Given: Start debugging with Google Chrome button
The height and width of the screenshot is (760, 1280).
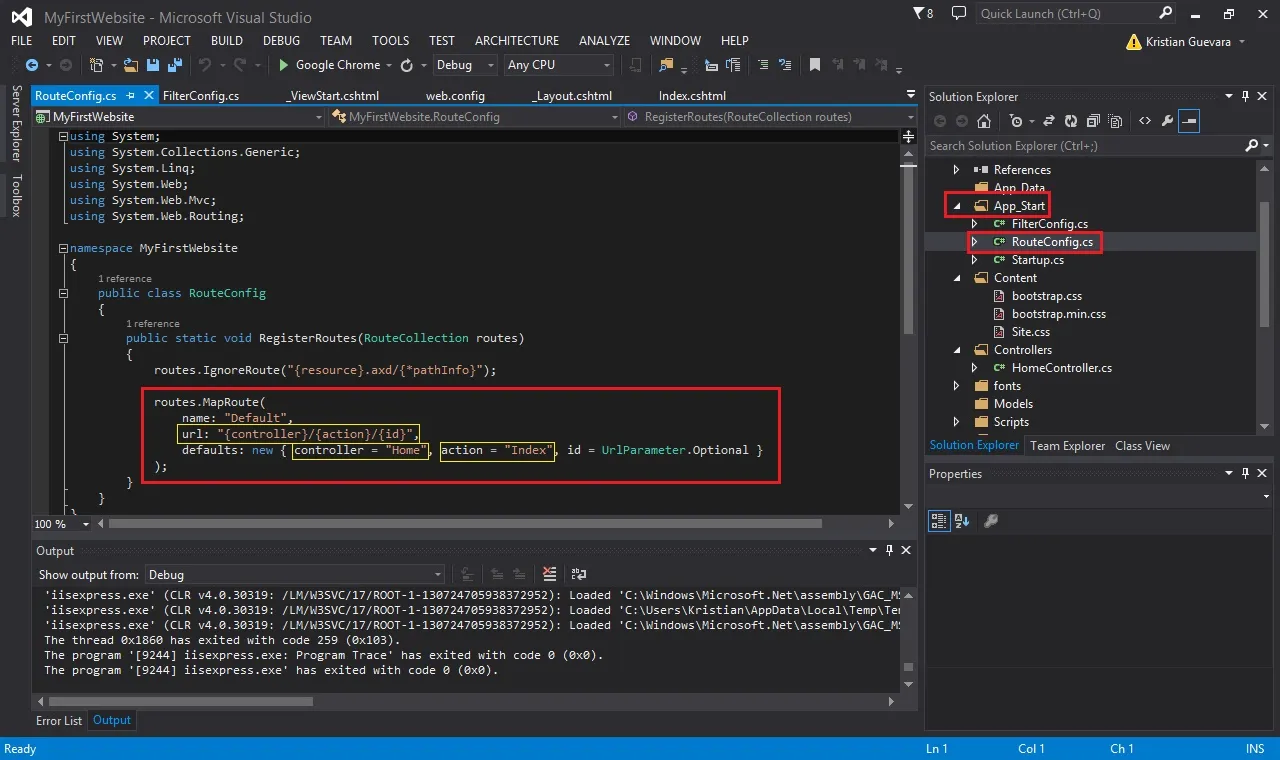Looking at the screenshot, I should [330, 65].
